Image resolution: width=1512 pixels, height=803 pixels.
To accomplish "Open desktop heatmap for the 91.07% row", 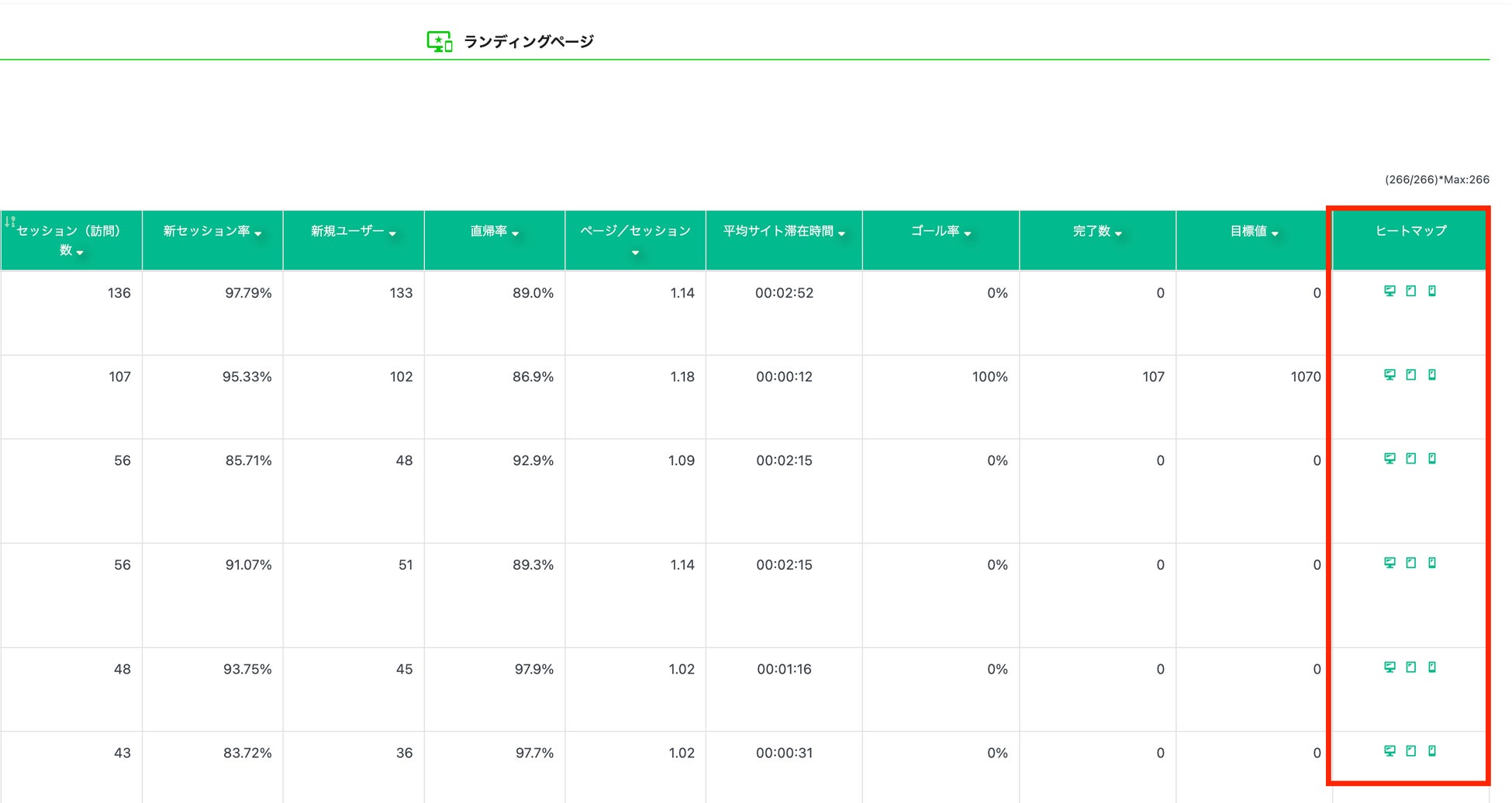I will click(x=1389, y=563).
